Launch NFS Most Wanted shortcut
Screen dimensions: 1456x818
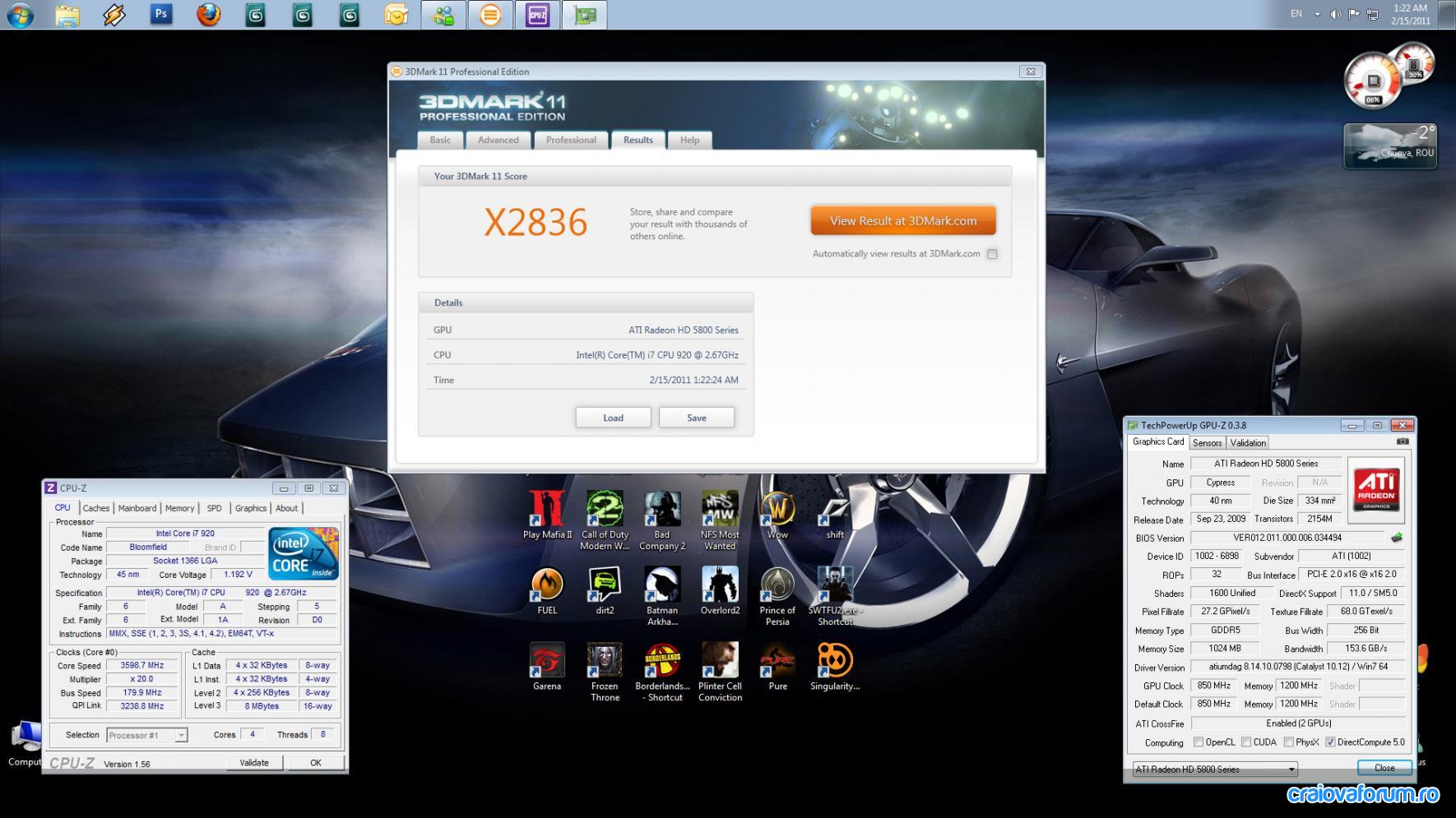point(720,520)
